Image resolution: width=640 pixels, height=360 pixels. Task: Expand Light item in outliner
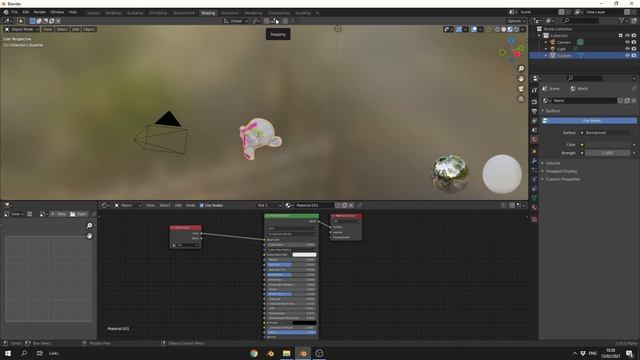546,49
